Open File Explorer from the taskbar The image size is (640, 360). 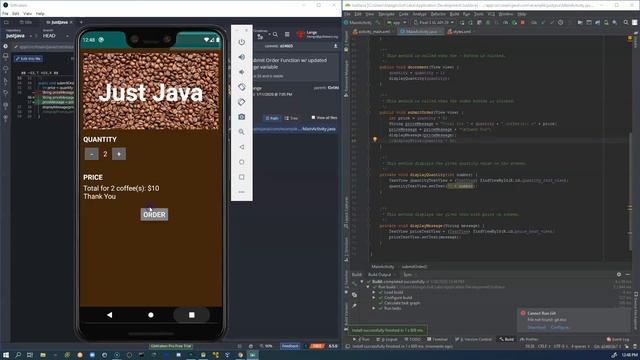(x=42, y=355)
